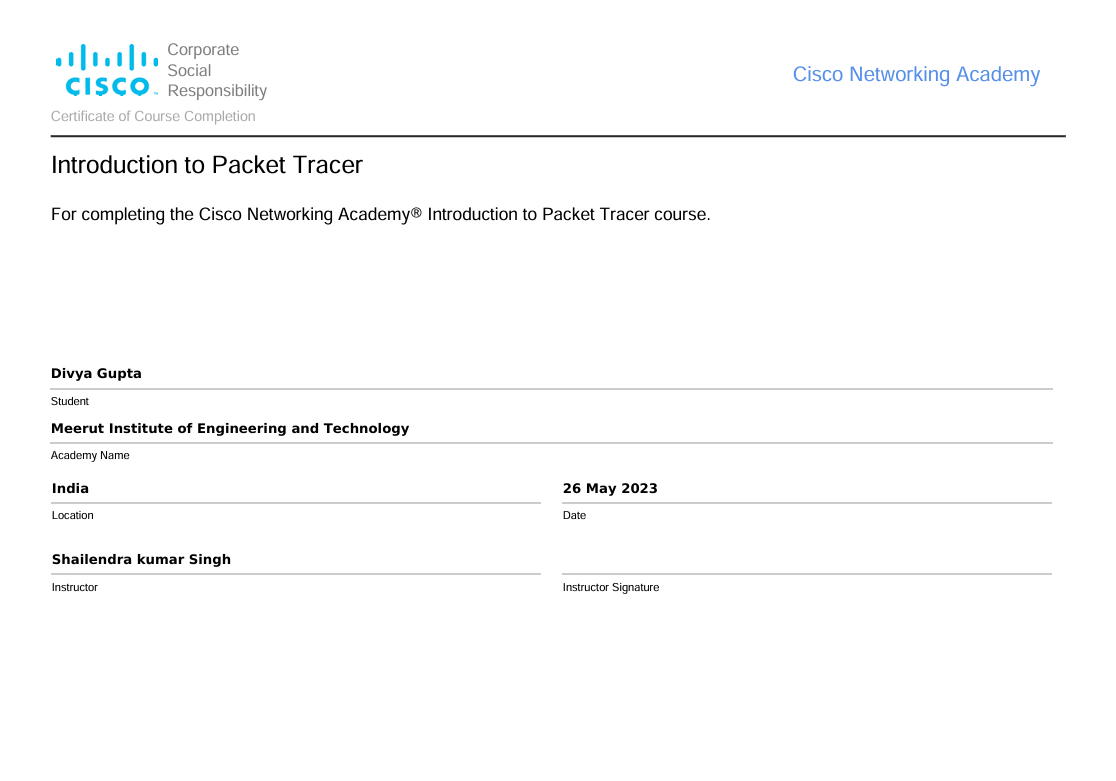This screenshot has height=781, width=1116.
Task: Select instructor name Shailendra kumar Singh
Action: pyautogui.click(x=141, y=559)
